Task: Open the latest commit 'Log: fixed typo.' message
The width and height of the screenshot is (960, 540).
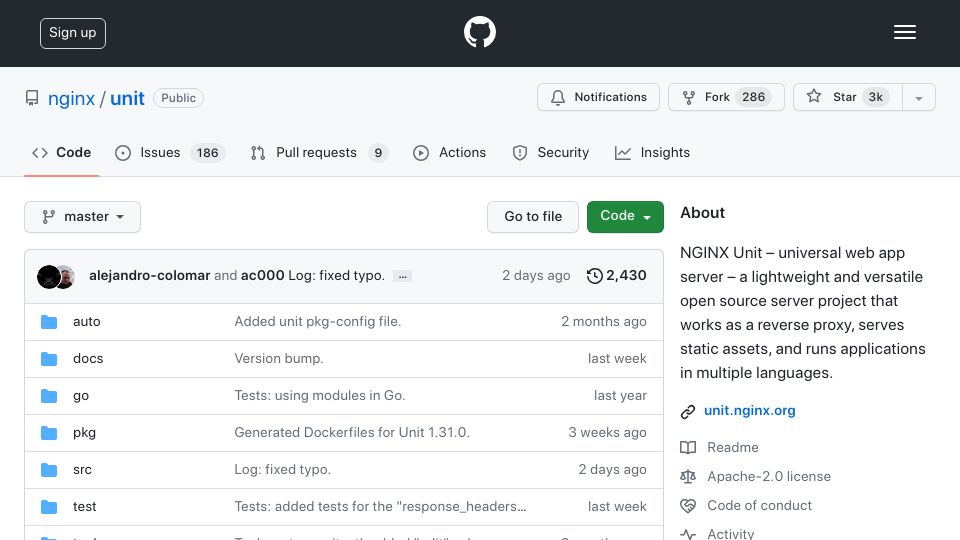Action: pyautogui.click(x=336, y=276)
